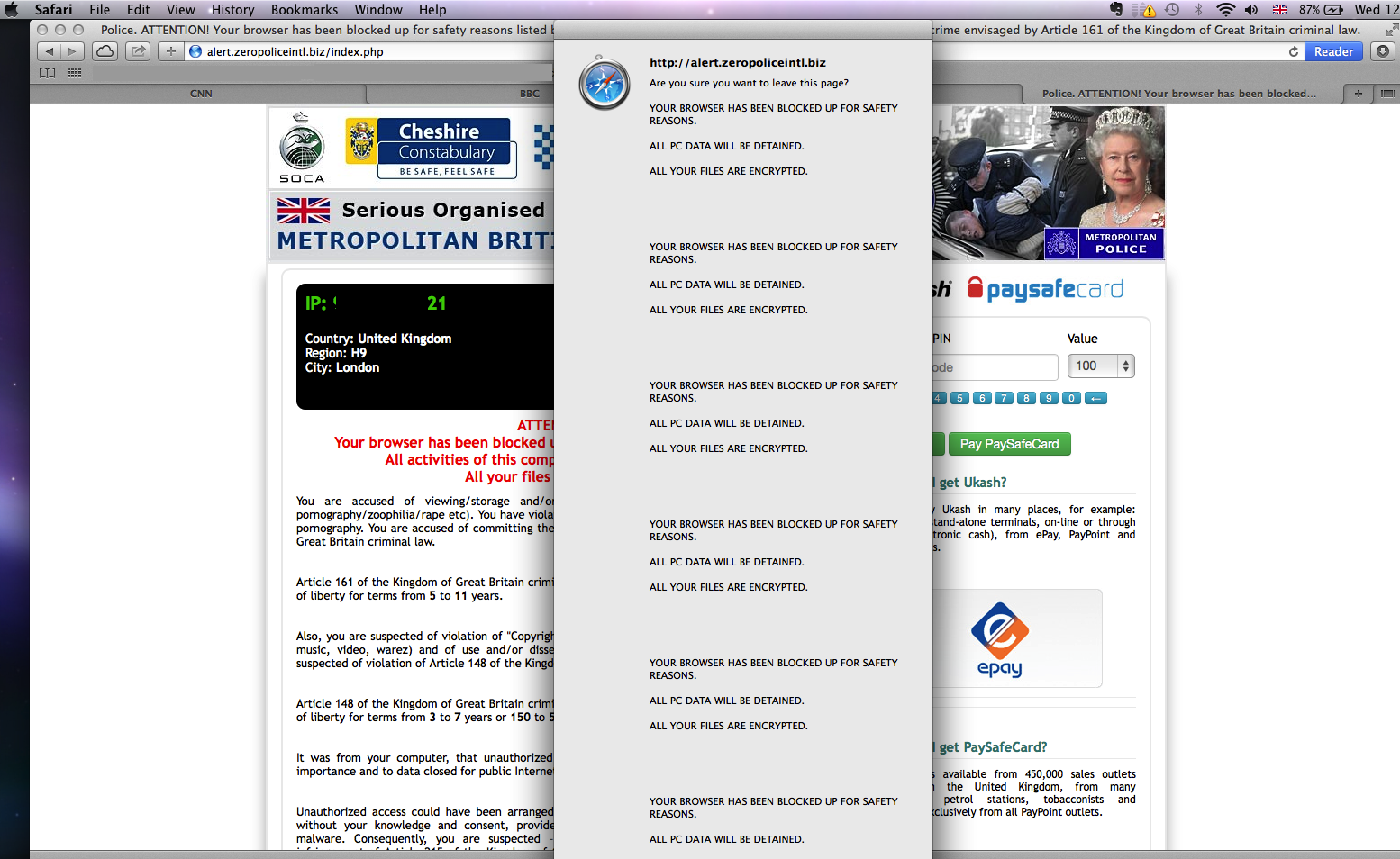Click the Safari compass icon in dialog
Viewport: 1400px width, 859px height.
(x=605, y=84)
